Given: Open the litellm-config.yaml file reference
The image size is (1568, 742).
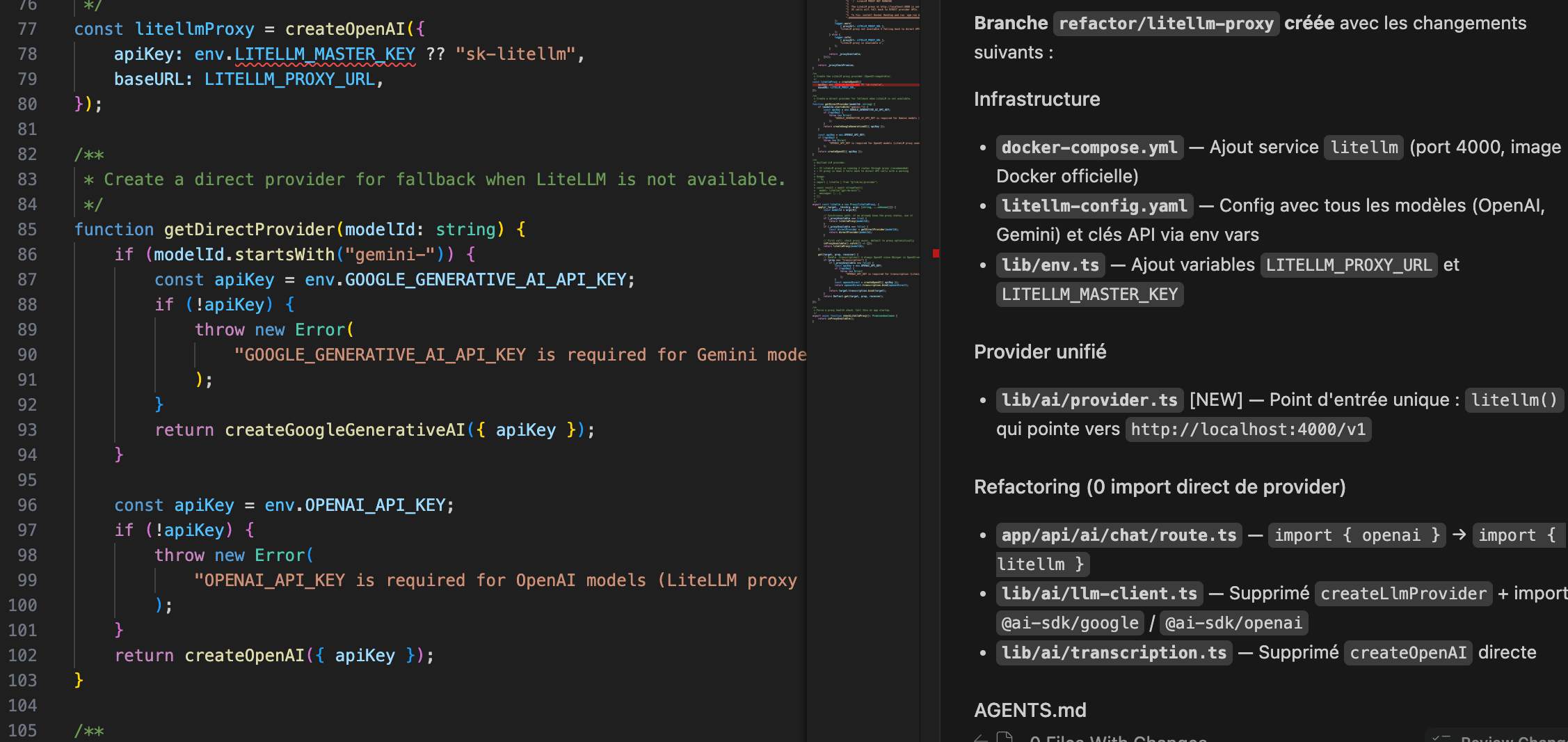Looking at the screenshot, I should [x=1094, y=206].
